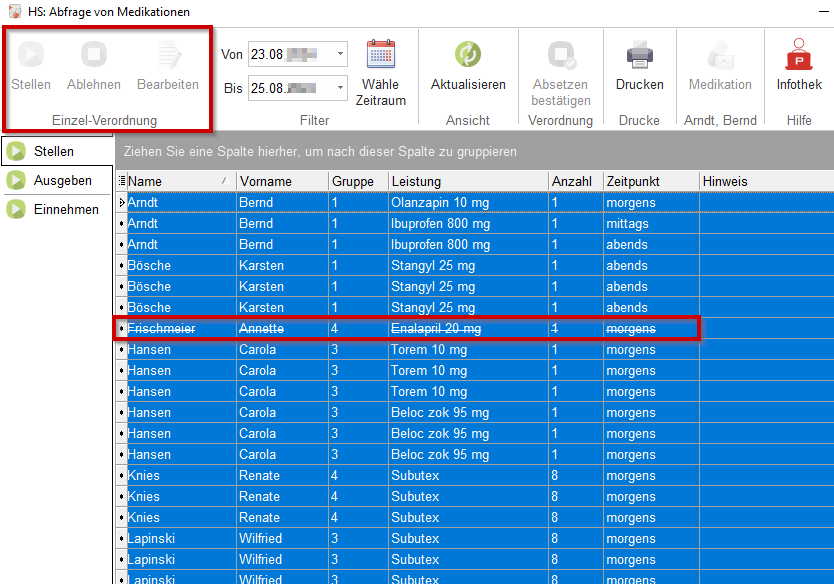Open the Wähle Zeitraum calendar
The height and width of the screenshot is (584, 834).
(x=380, y=56)
